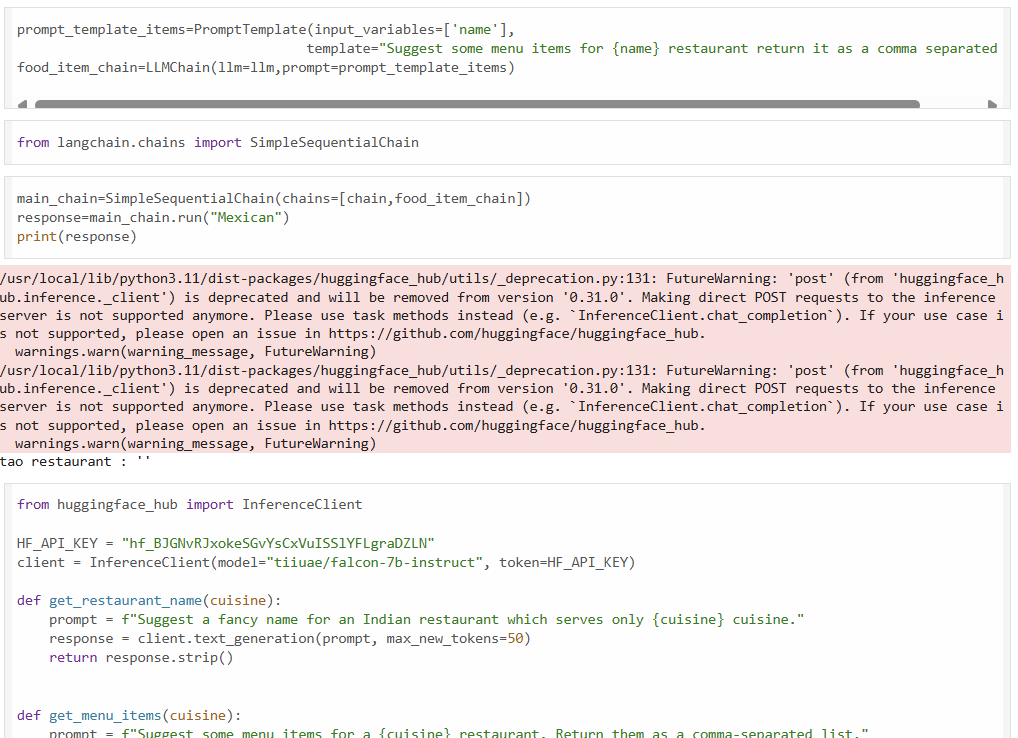This screenshot has width=1018, height=738.
Task: Select the langchain.chains import cell
Action: (x=218, y=143)
